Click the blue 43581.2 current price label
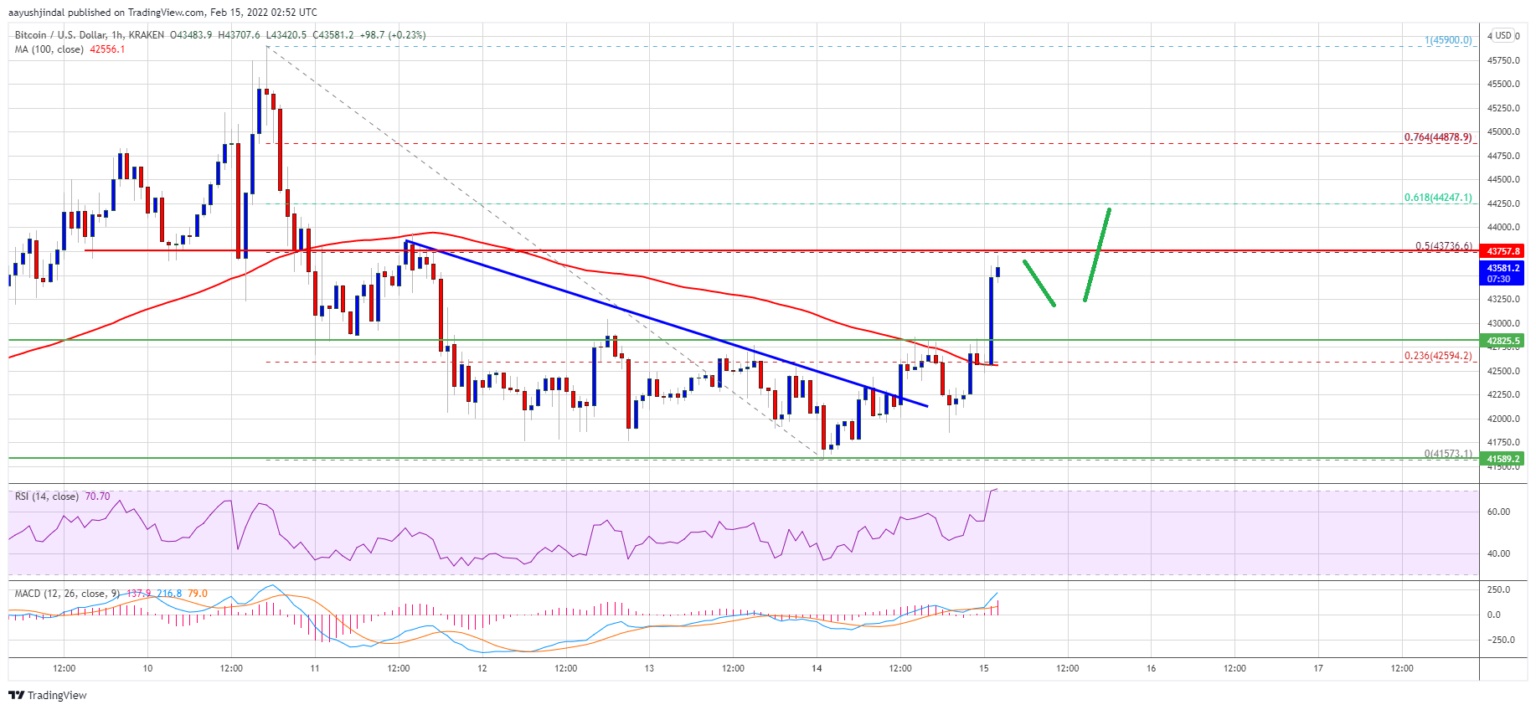Viewport: 1536px width, 710px height. click(x=1503, y=268)
